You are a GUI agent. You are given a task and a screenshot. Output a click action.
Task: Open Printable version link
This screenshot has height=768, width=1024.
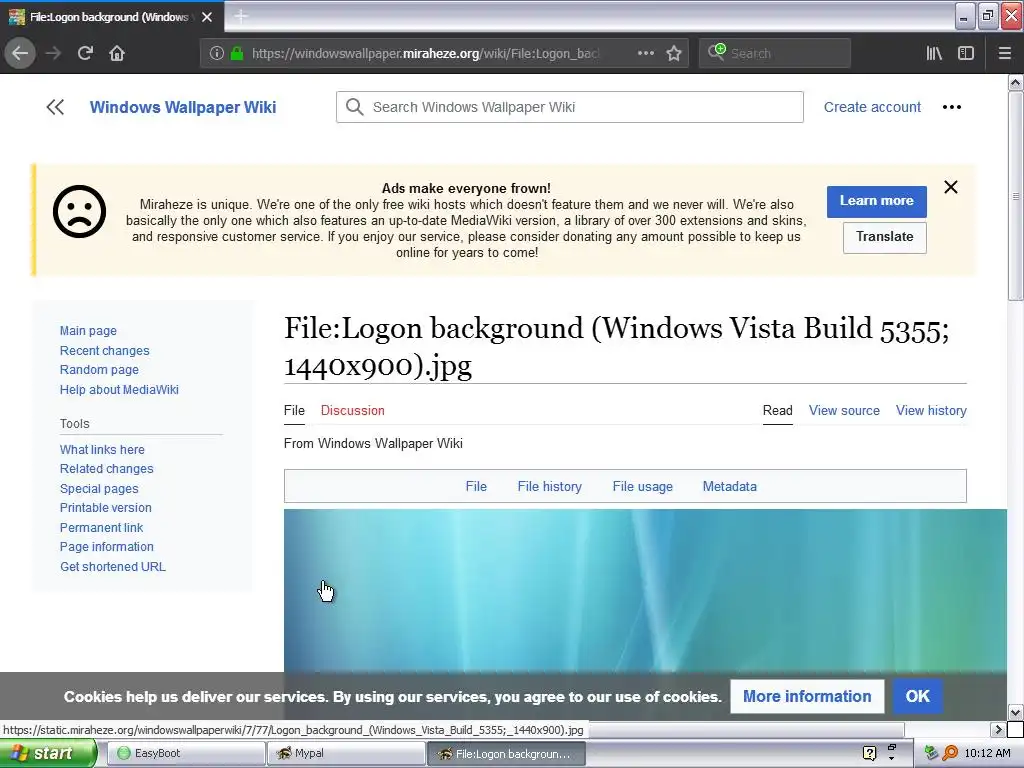click(x=105, y=508)
